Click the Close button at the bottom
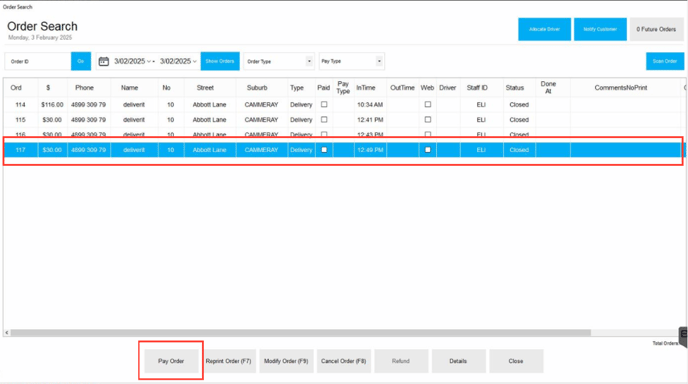Viewport: 688px width, 384px height. 516,361
